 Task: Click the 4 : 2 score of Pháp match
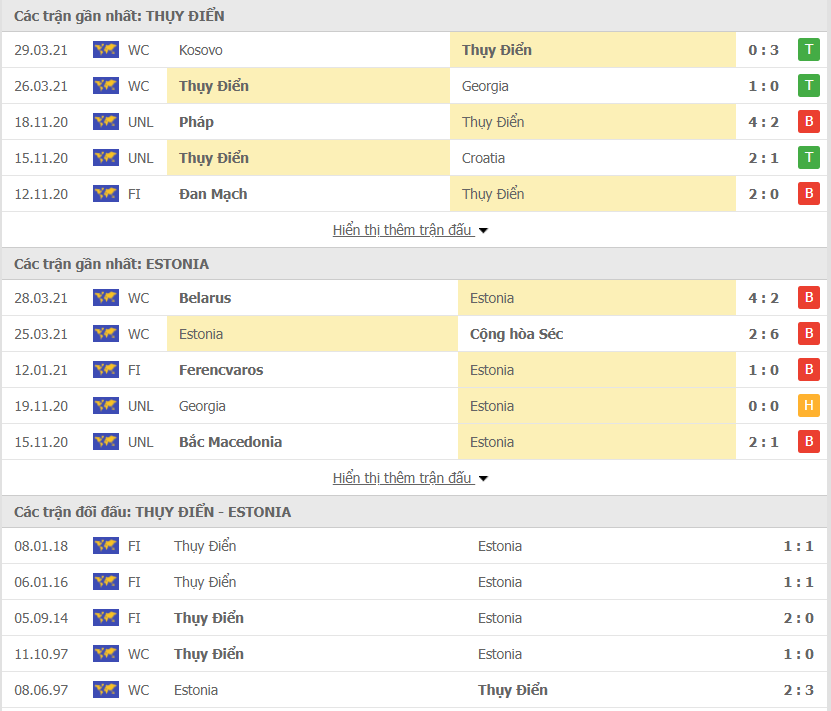click(764, 122)
